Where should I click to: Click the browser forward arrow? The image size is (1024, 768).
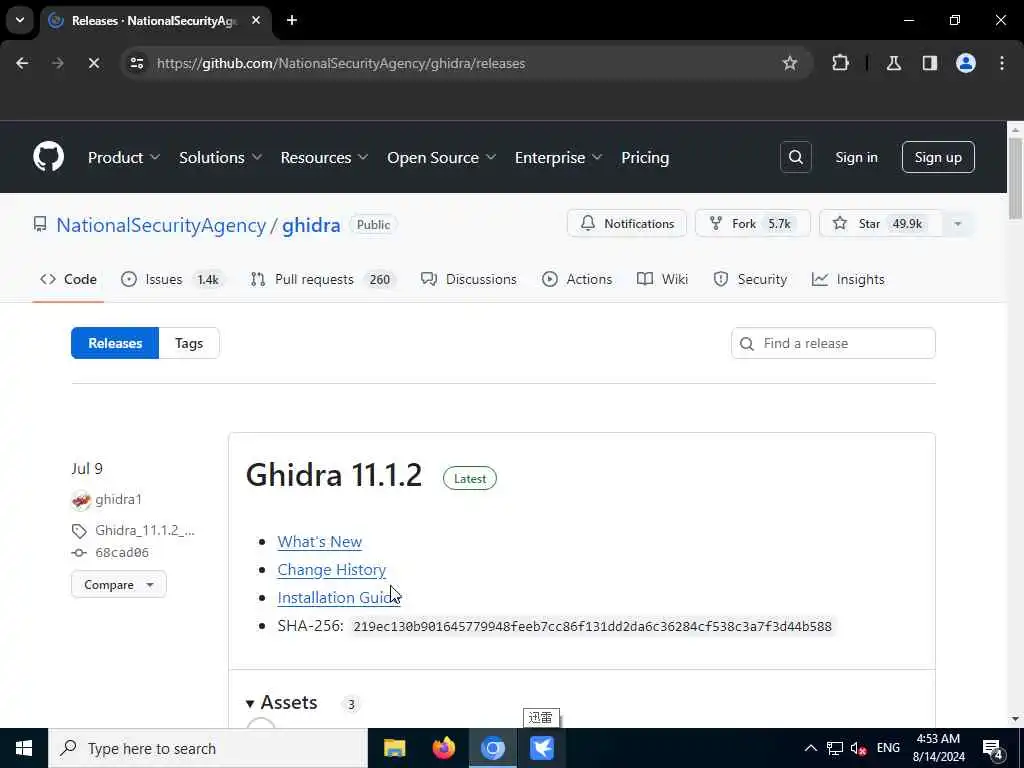point(58,63)
